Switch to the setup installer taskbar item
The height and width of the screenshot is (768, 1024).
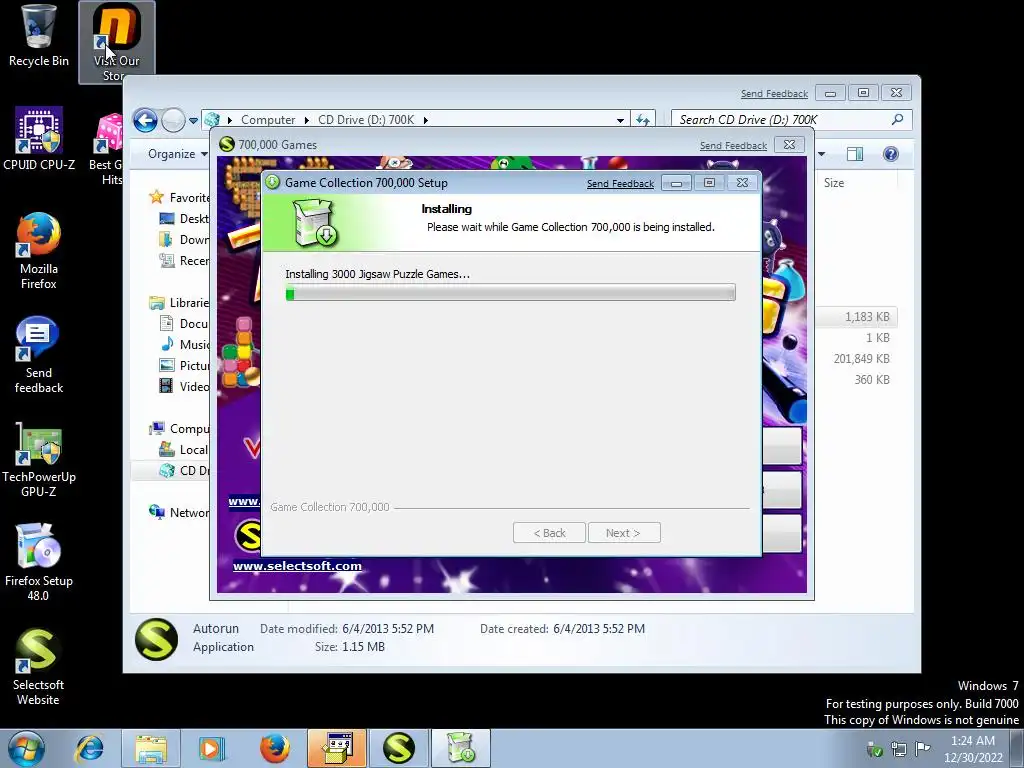pyautogui.click(x=461, y=748)
